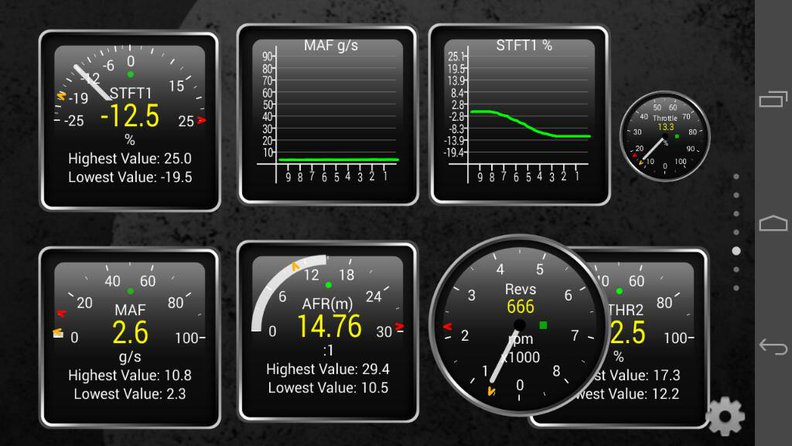Select the small Throttle dial gauge
This screenshot has height=446, width=792.
click(664, 136)
